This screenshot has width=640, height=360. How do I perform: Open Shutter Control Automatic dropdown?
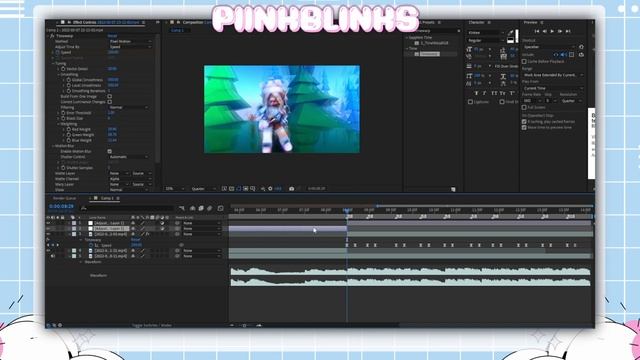click(129, 157)
